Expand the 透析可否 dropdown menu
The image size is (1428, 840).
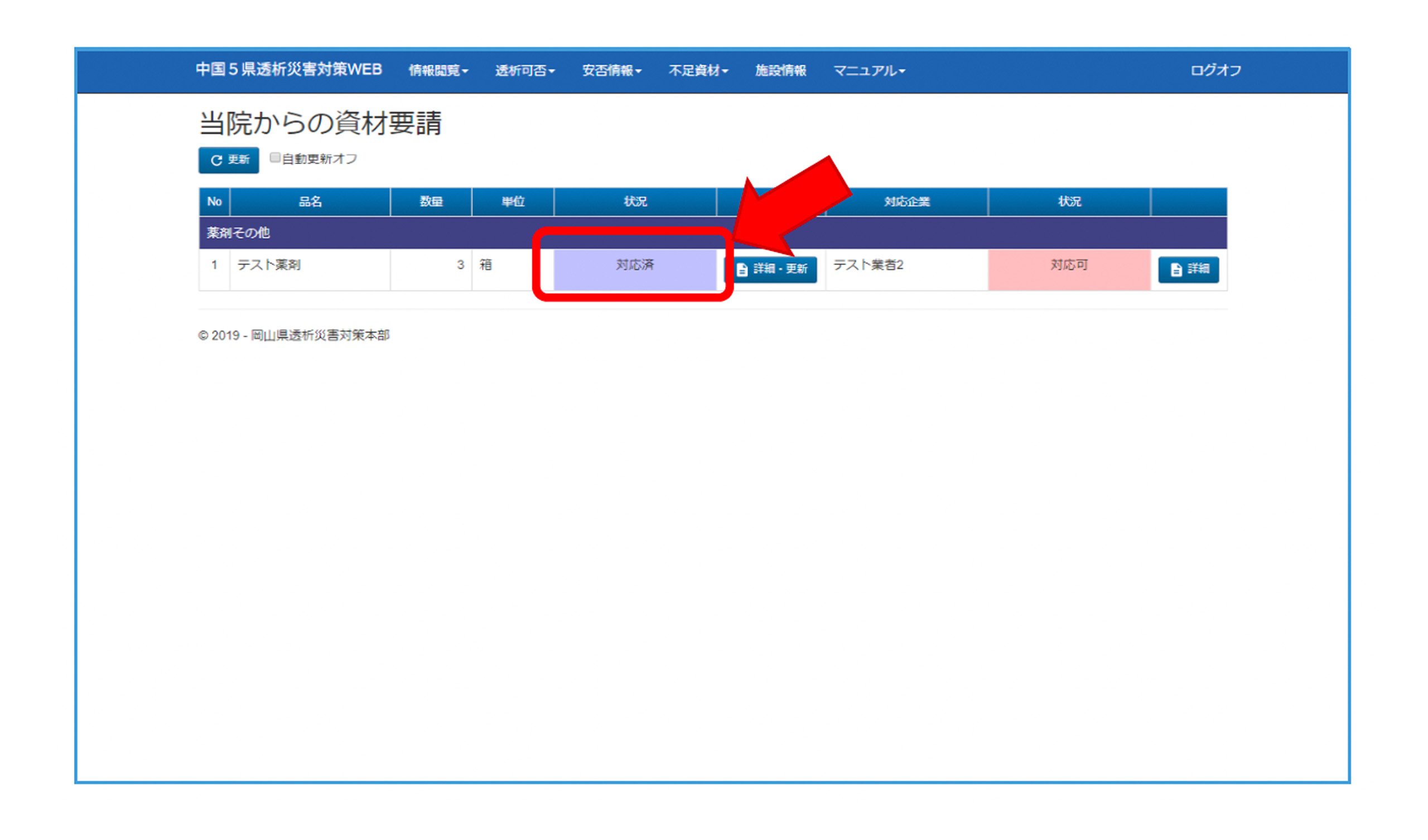click(525, 70)
